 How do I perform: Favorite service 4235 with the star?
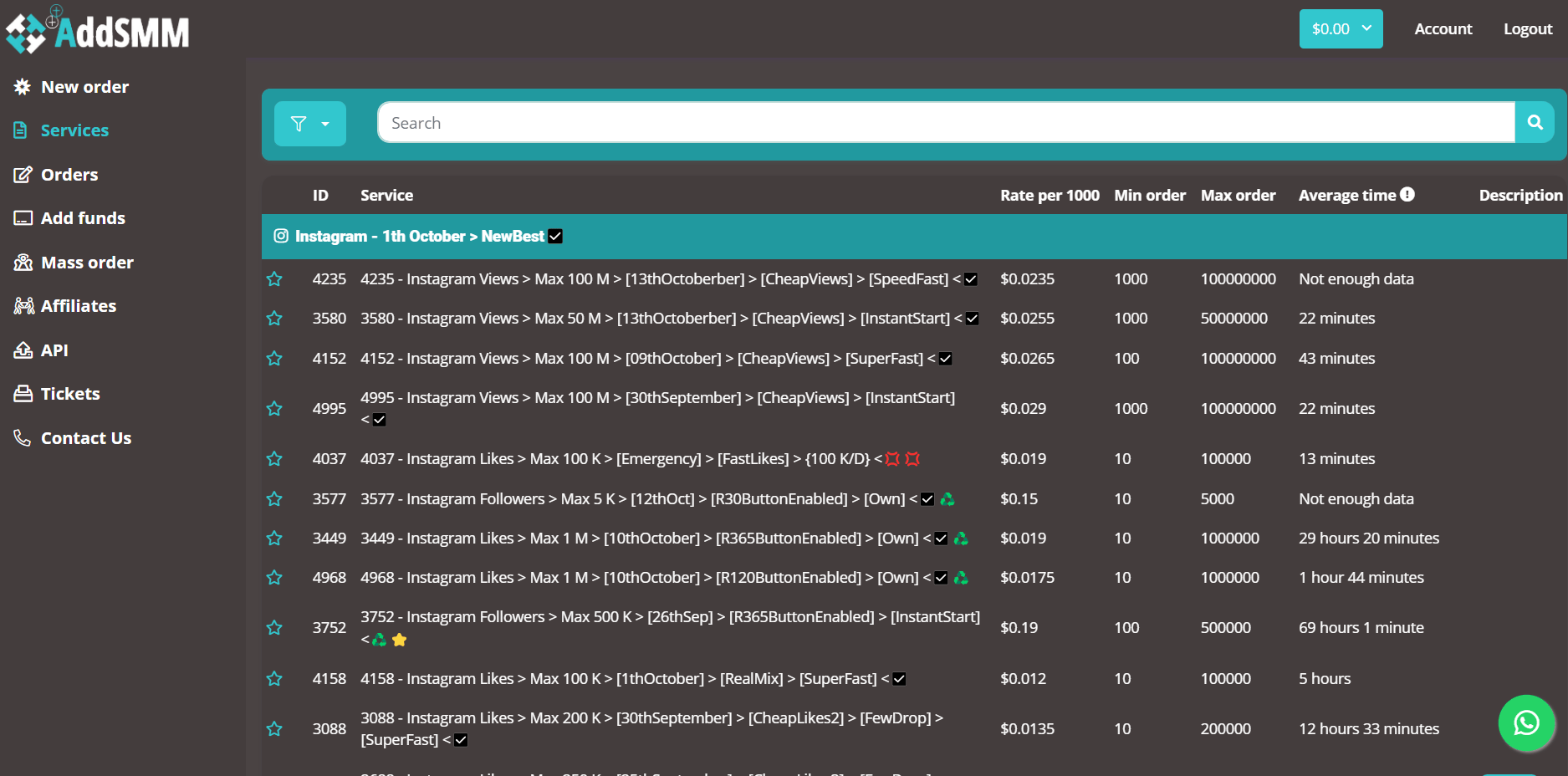(x=274, y=279)
